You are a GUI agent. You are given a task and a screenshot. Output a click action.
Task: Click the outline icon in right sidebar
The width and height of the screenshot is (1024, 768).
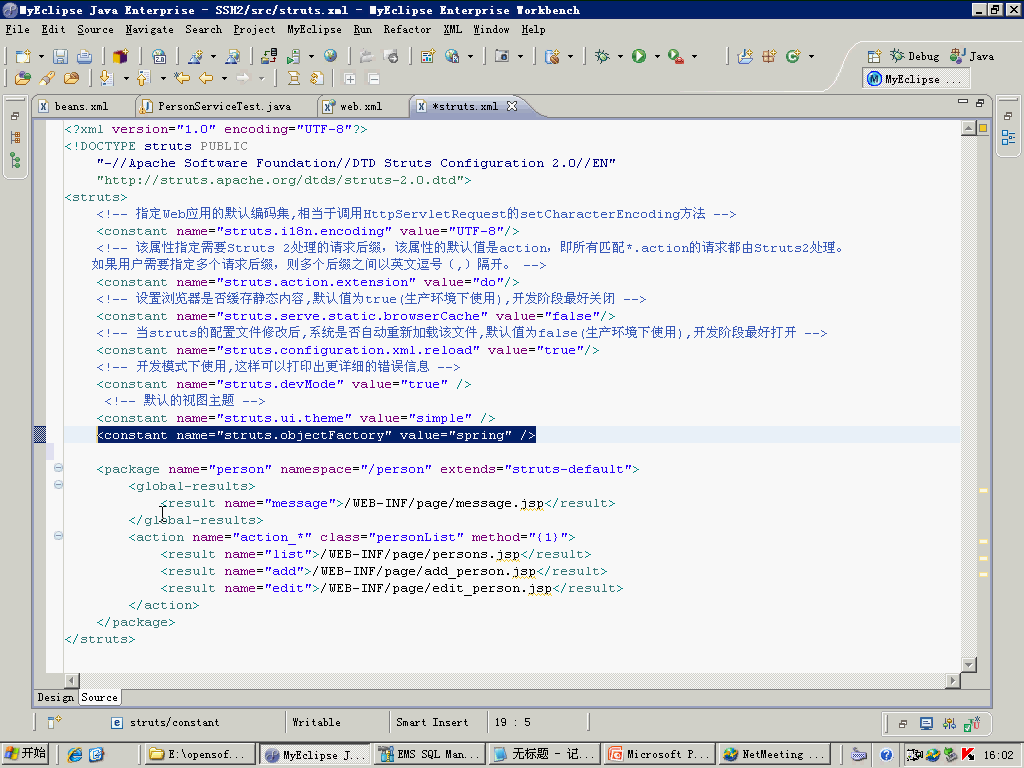pyautogui.click(x=1008, y=138)
